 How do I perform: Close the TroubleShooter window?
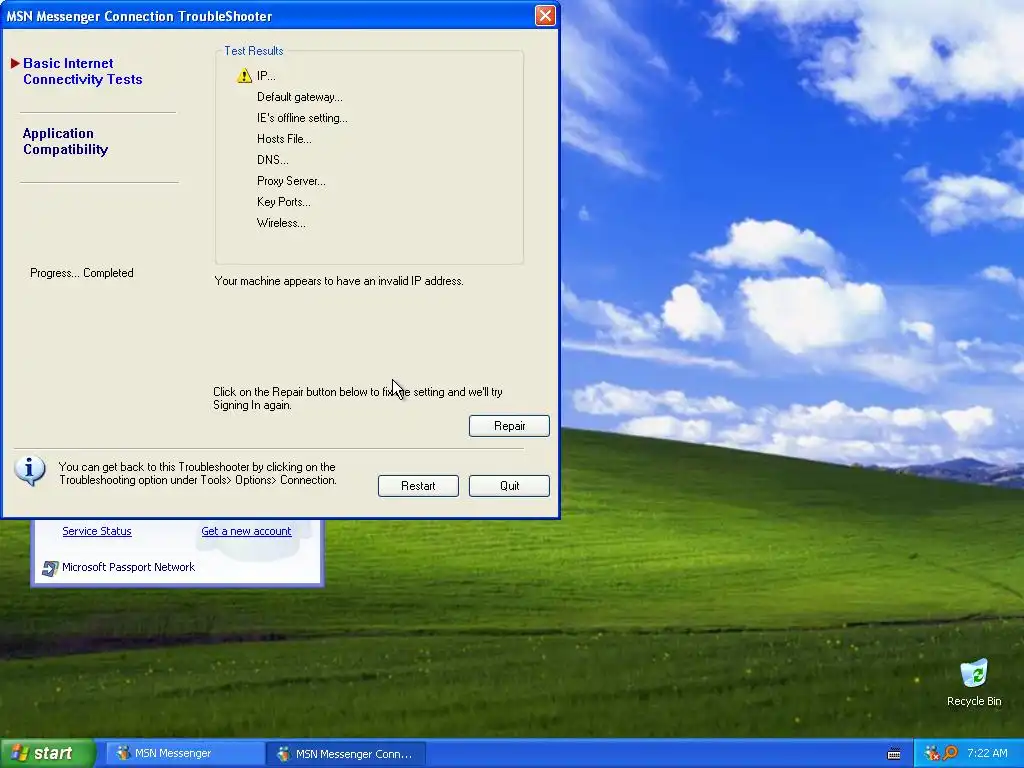545,16
